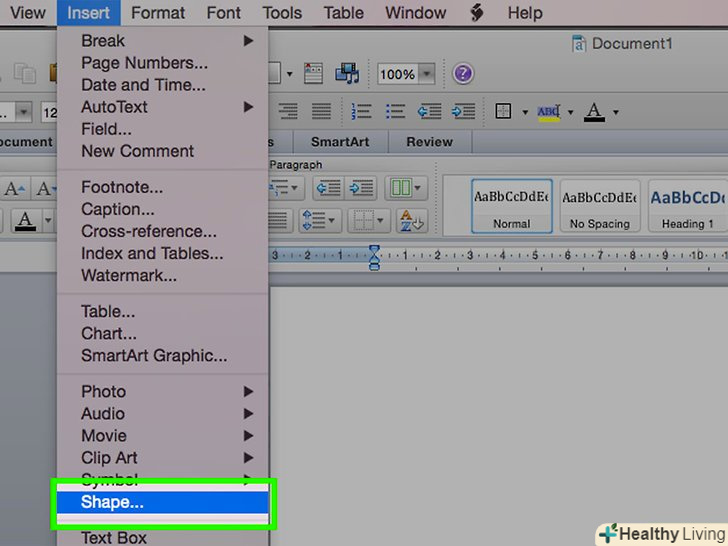Expand the text highlight color dropdown arrow
The height and width of the screenshot is (546, 728).
point(571,112)
